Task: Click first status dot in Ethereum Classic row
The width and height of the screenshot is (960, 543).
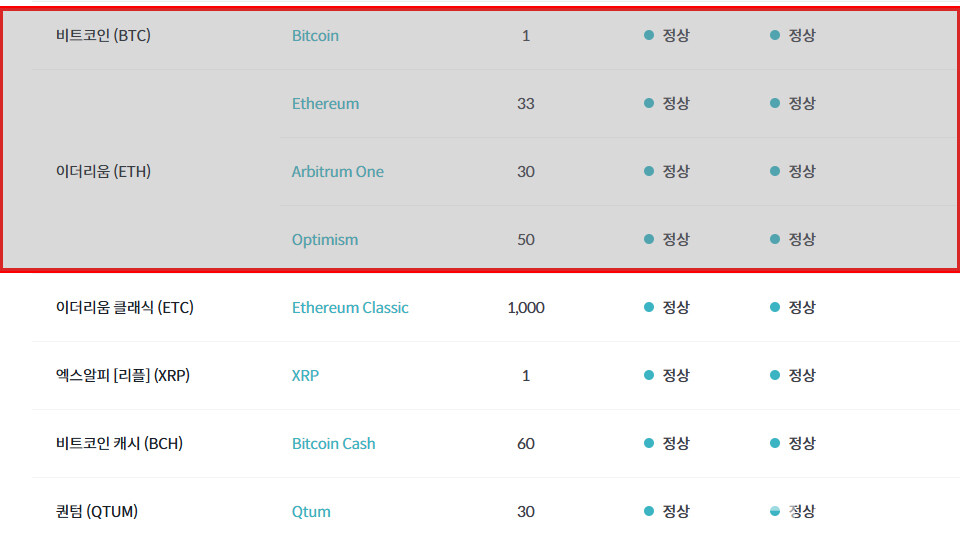Action: 649,307
